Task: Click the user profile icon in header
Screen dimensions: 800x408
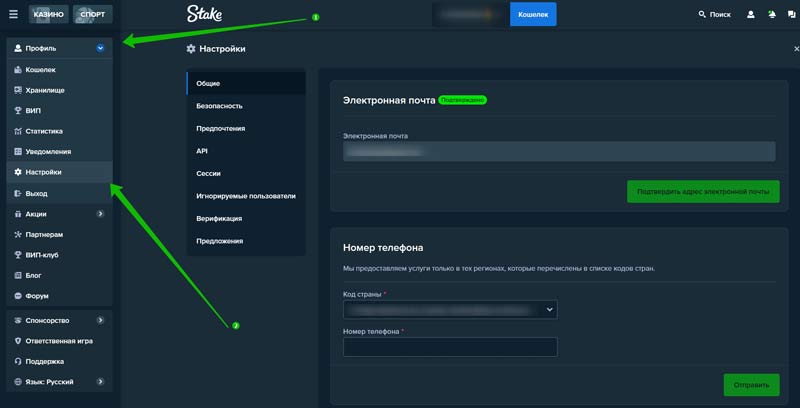Action: click(751, 15)
